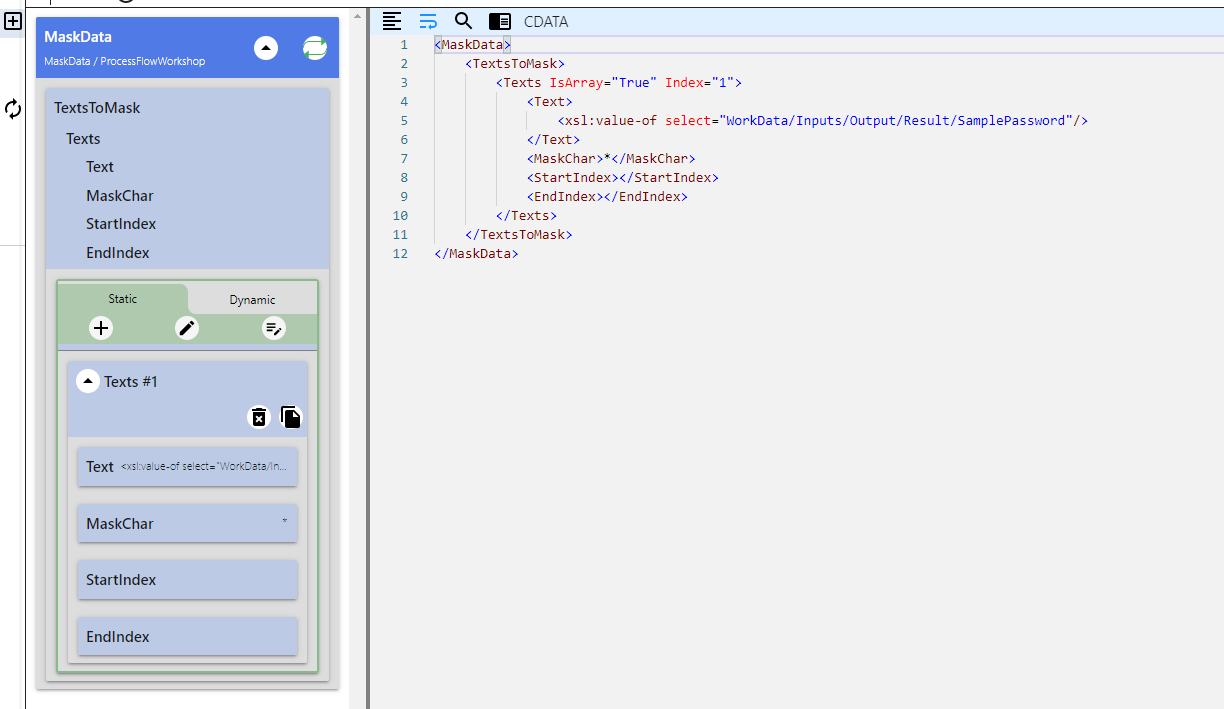1224x709 pixels.
Task: Click the MaskData panel title
Action: pos(78,37)
